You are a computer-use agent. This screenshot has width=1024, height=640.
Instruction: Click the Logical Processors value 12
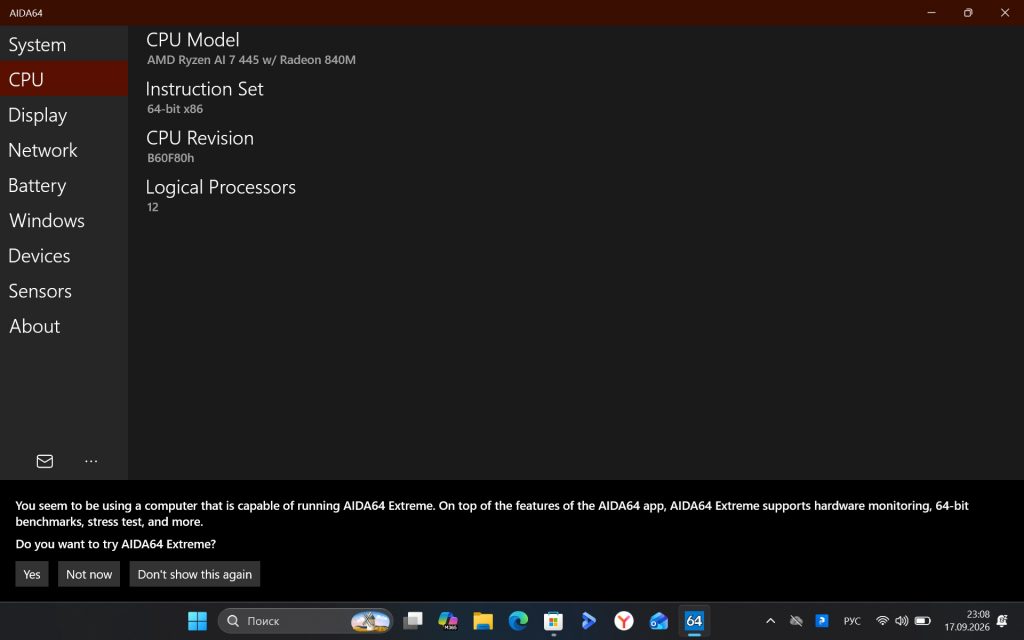pos(153,207)
